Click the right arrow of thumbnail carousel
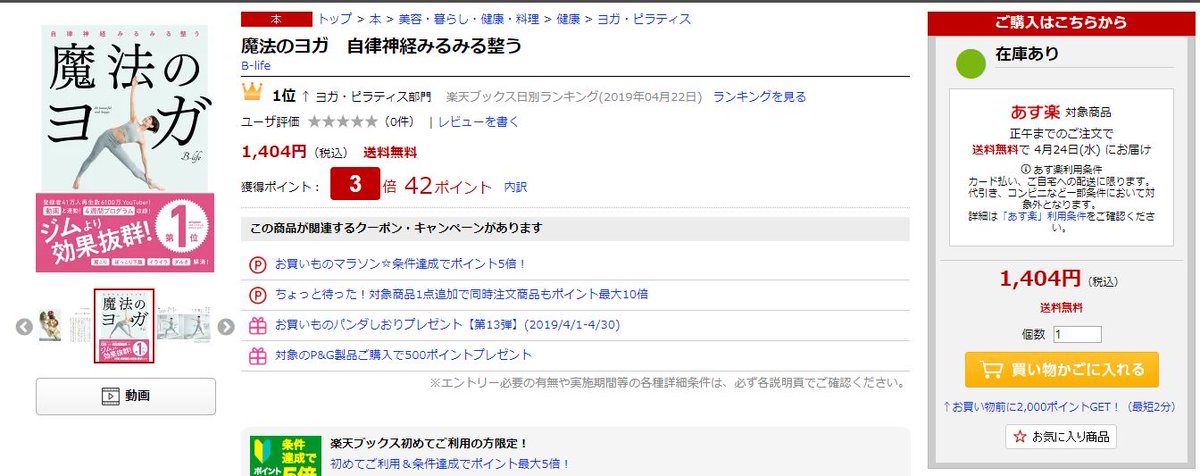The image size is (1200, 476). (x=226, y=326)
